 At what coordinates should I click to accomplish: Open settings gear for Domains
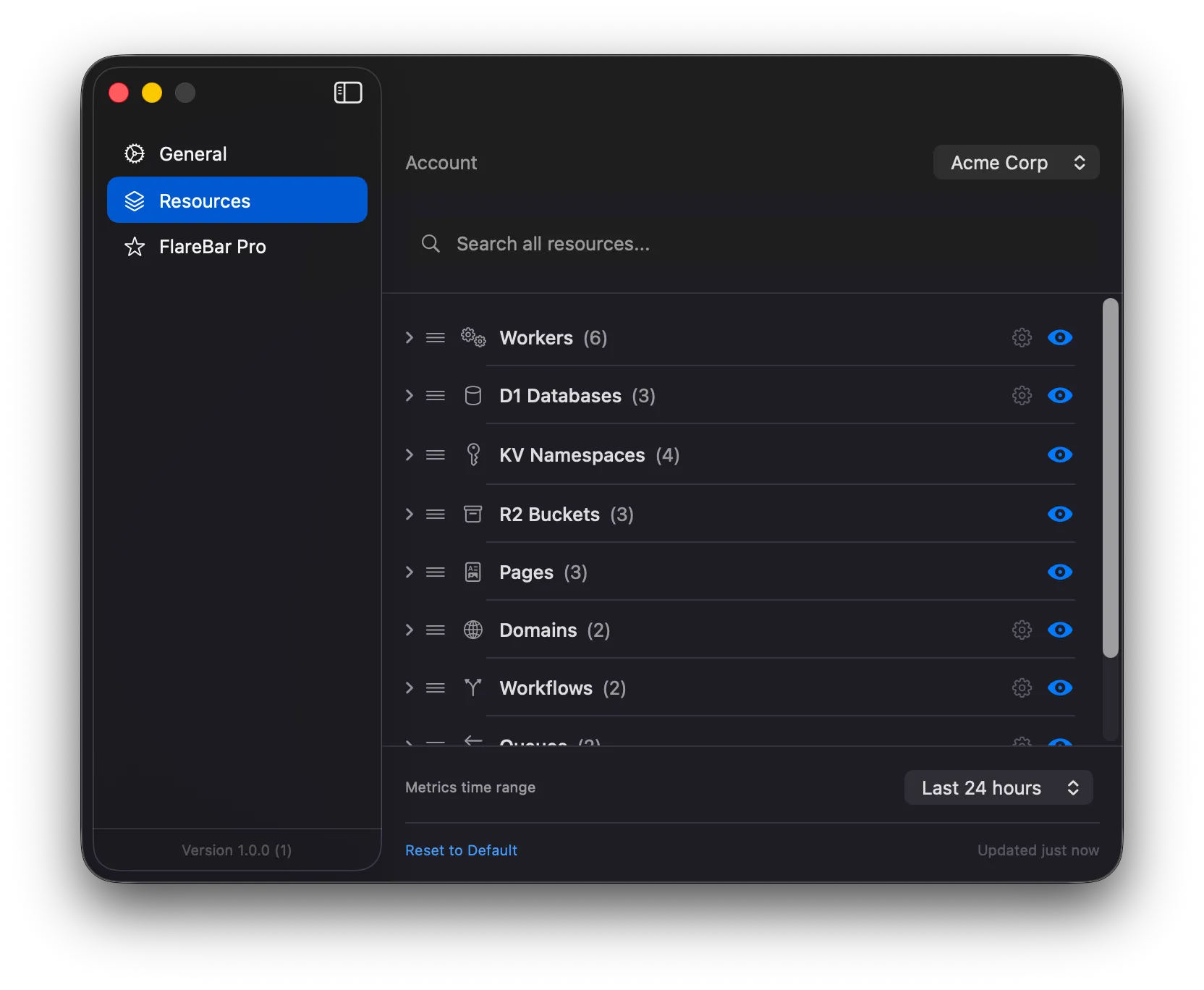1022,630
